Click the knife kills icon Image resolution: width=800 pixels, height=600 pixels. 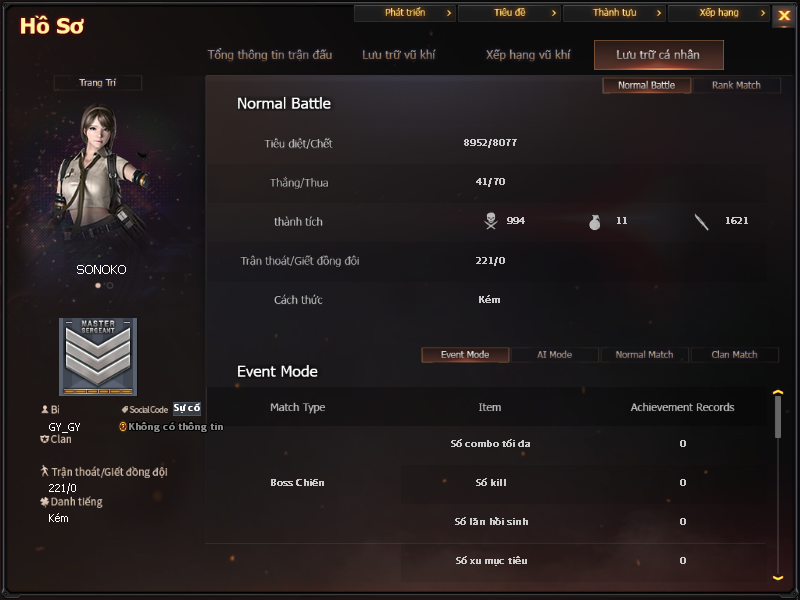pyautogui.click(x=701, y=222)
